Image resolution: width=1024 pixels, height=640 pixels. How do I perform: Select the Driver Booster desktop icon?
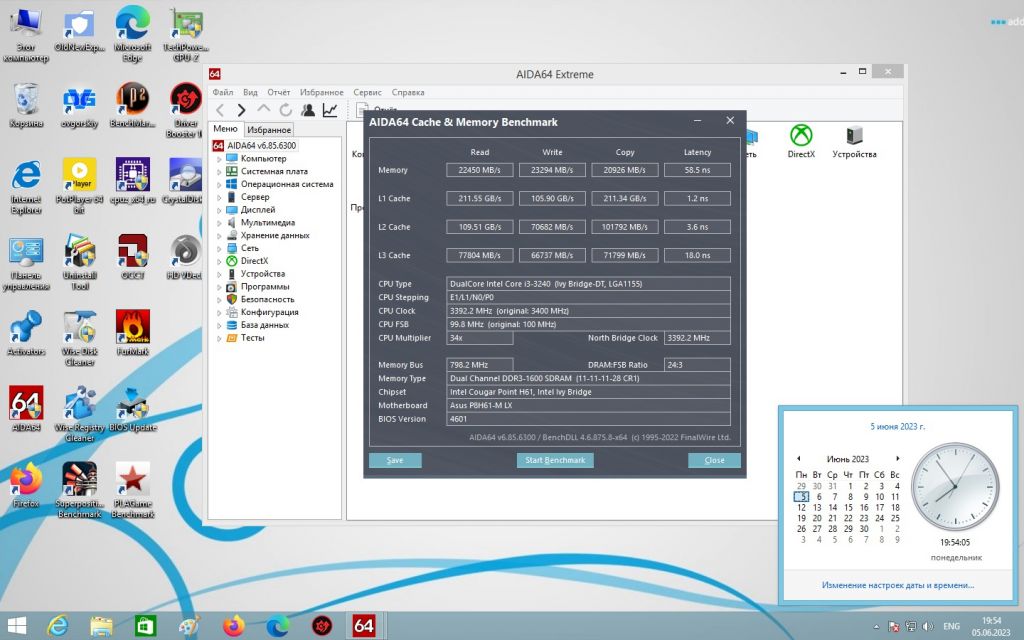point(185,110)
